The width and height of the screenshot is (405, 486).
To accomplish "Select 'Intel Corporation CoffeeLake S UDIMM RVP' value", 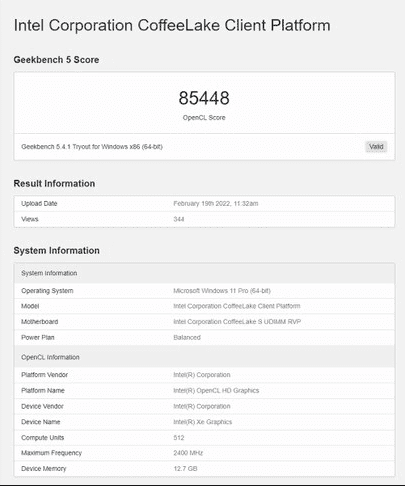I will (237, 322).
